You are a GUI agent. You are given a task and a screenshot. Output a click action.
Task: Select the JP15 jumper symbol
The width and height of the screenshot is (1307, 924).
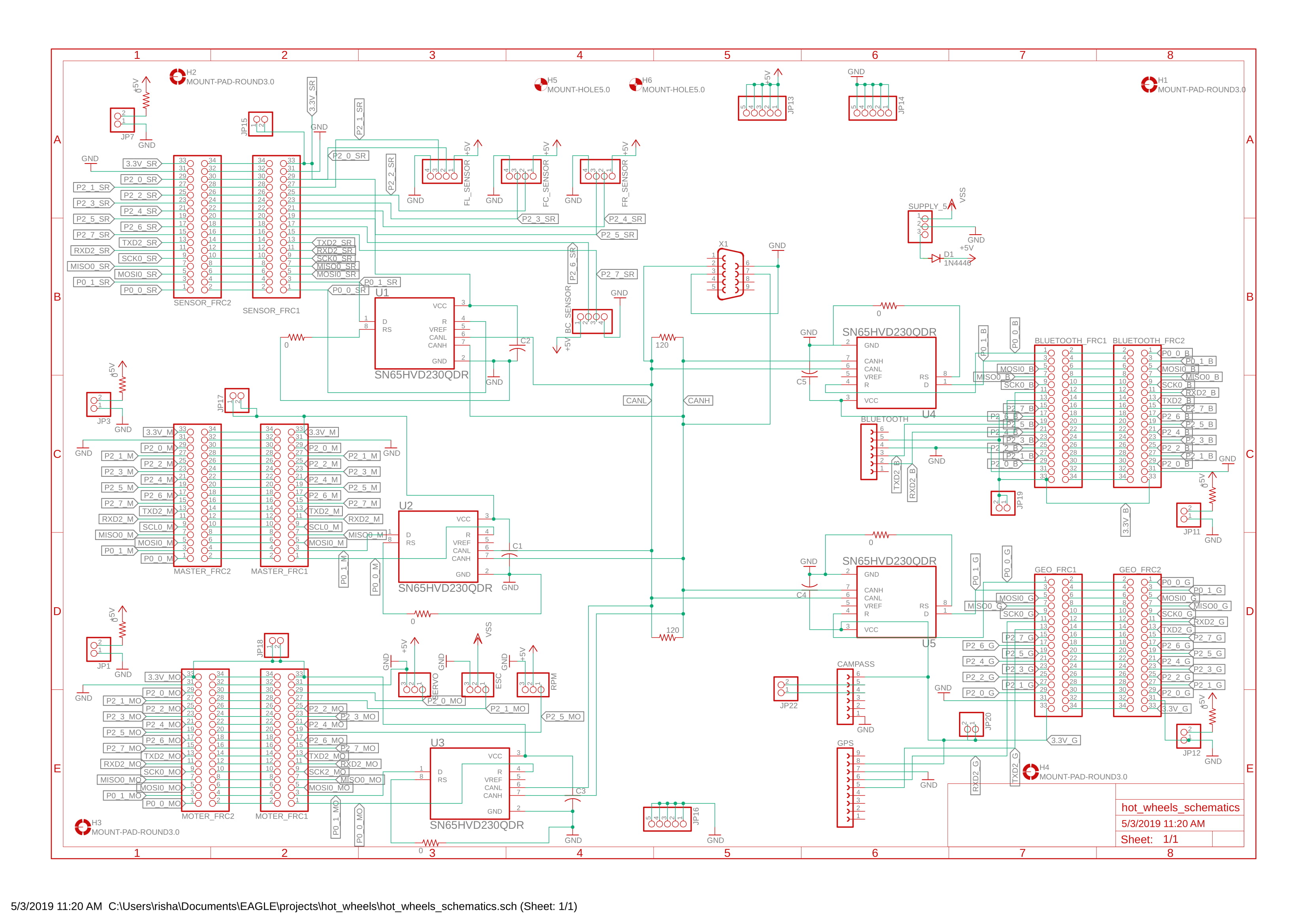point(261,124)
